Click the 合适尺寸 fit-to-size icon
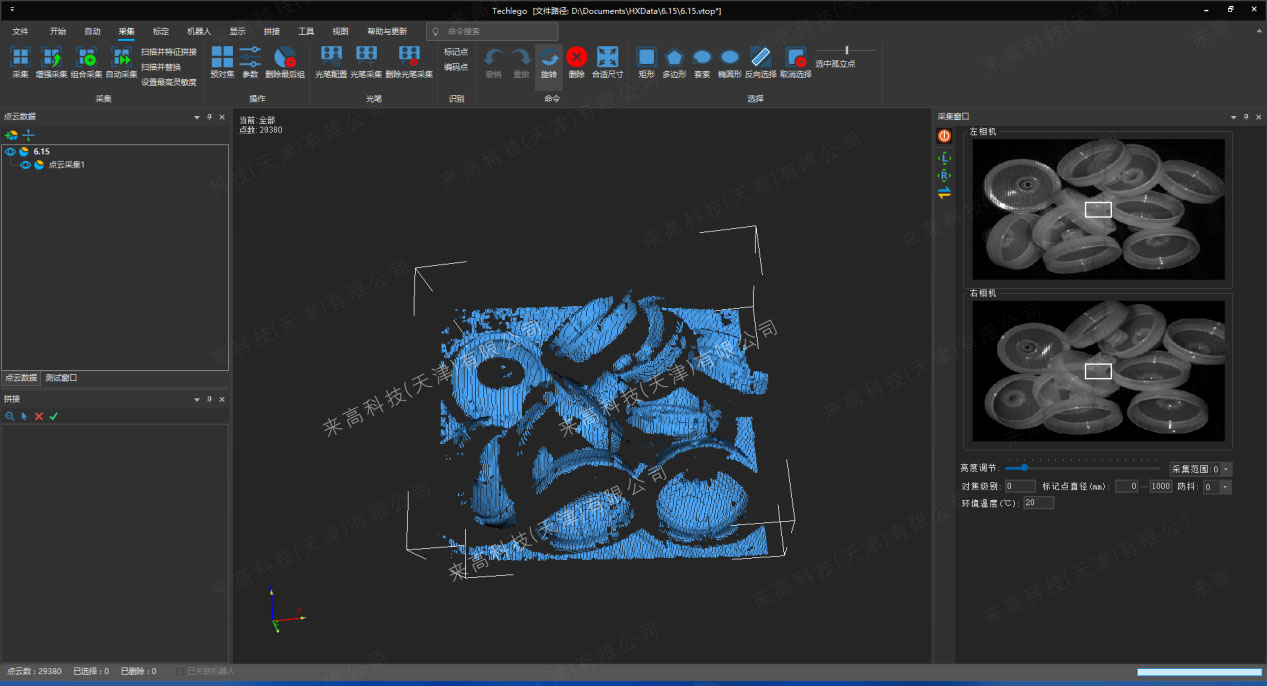The width and height of the screenshot is (1267, 686). click(607, 57)
